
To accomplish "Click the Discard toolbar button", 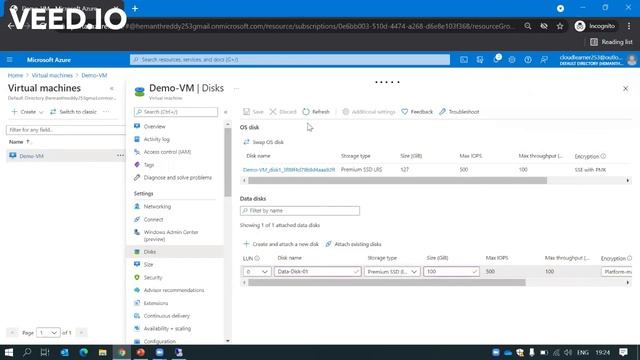I will pos(283,111).
